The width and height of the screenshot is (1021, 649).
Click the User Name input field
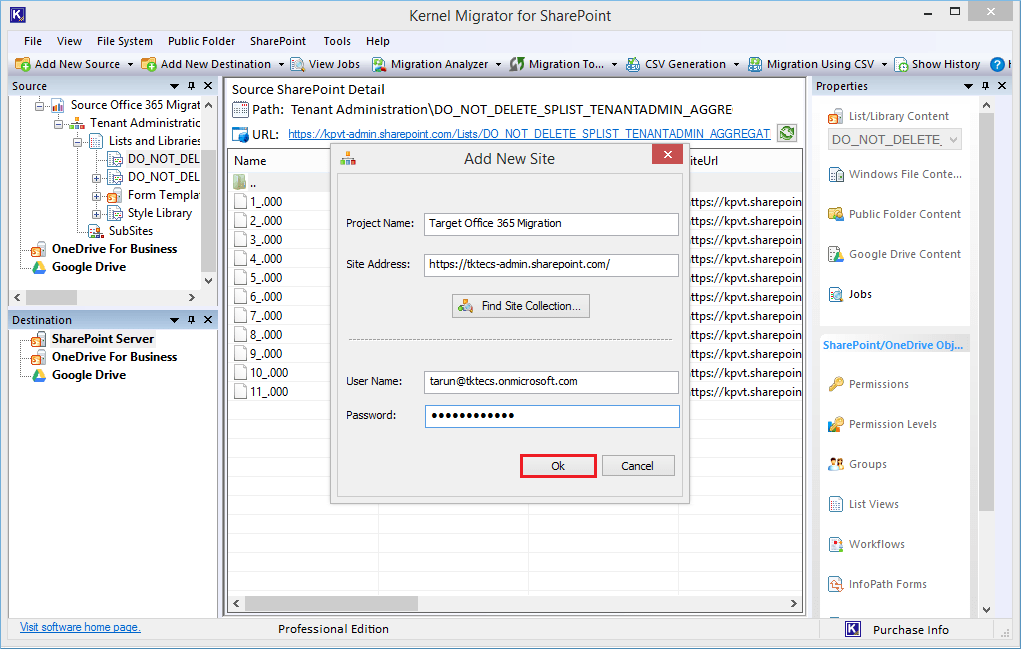pyautogui.click(x=552, y=382)
